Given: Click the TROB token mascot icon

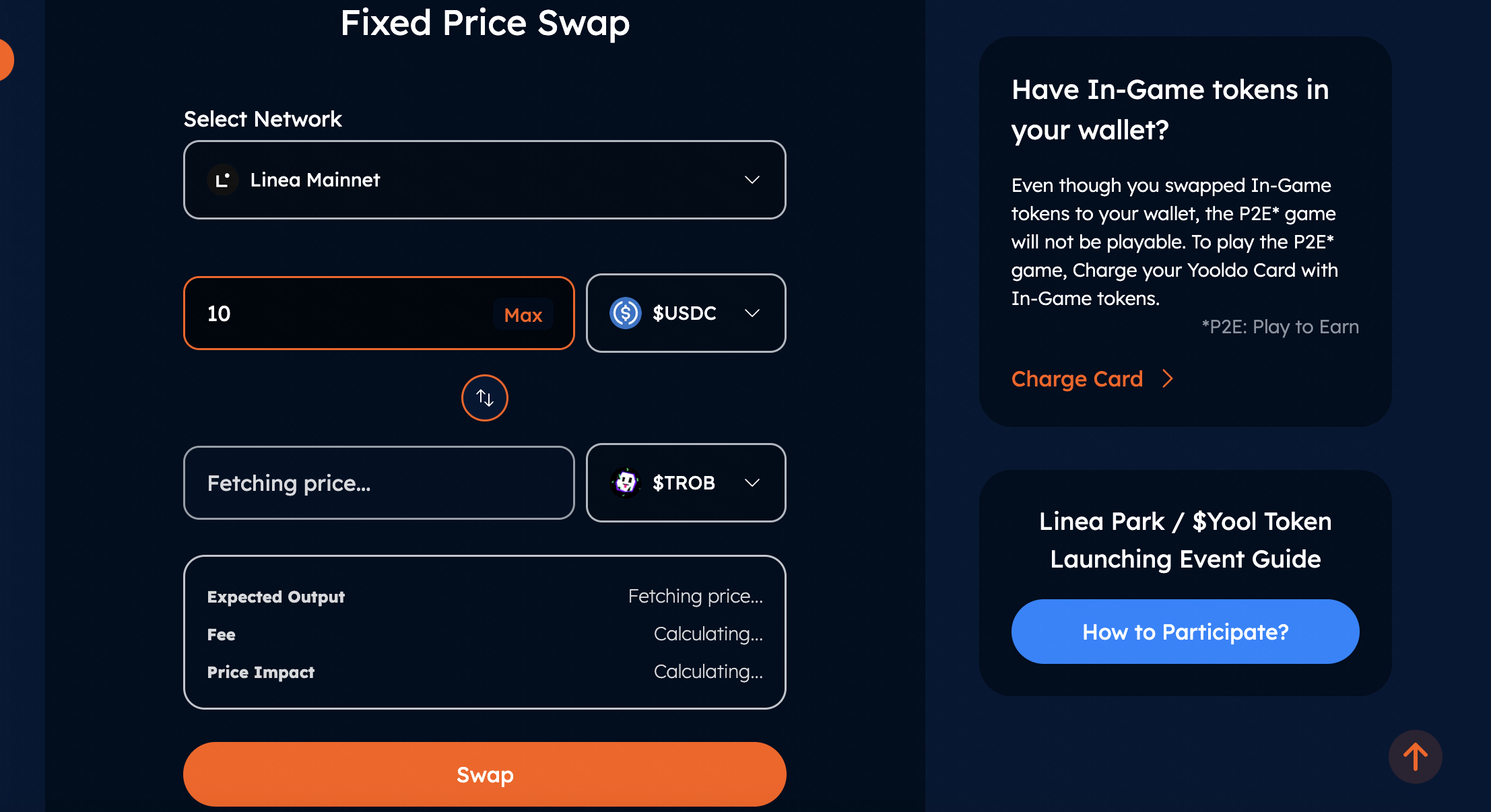Looking at the screenshot, I should pos(625,483).
